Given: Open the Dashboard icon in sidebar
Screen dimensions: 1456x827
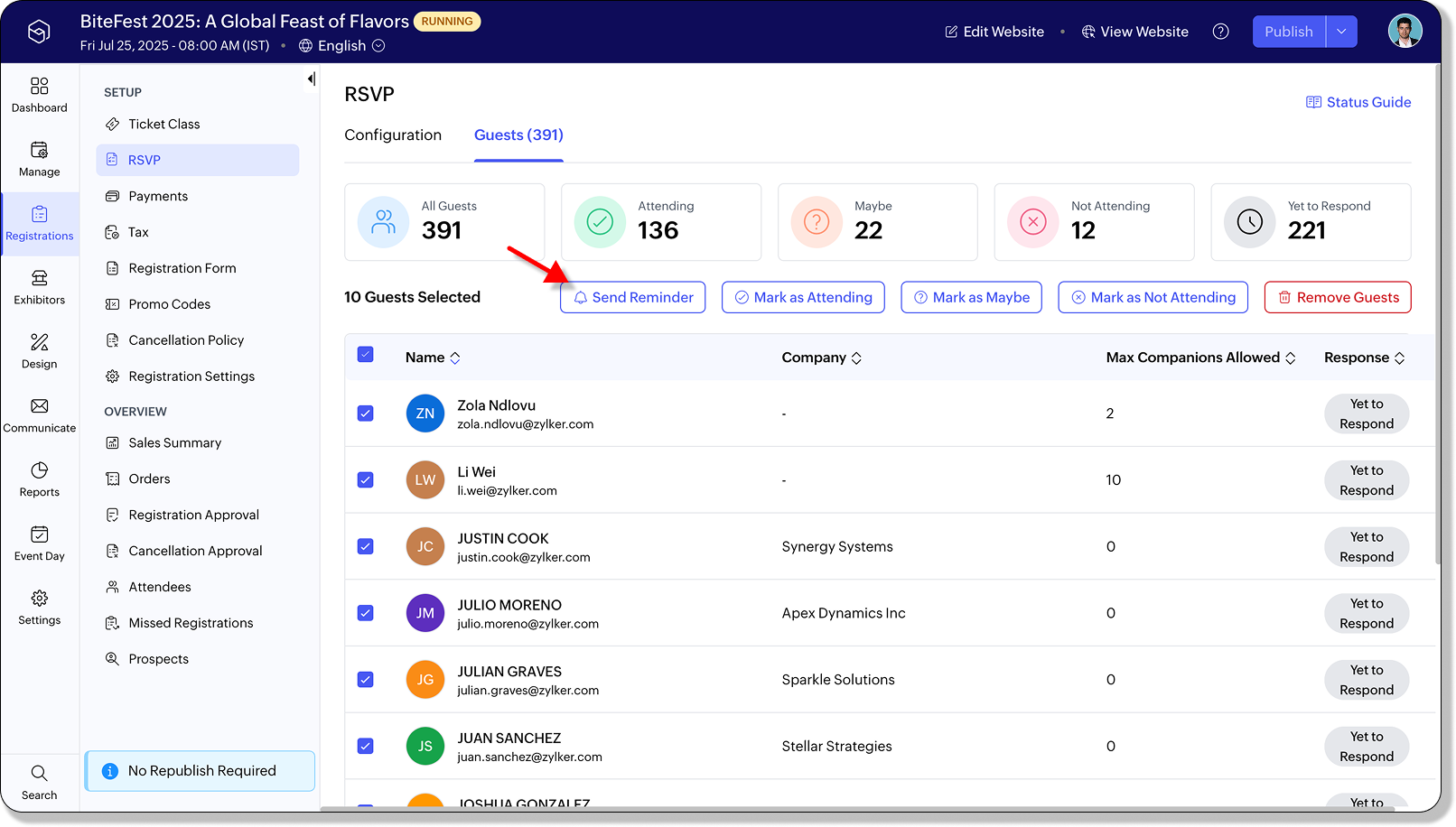Looking at the screenshot, I should tap(39, 95).
